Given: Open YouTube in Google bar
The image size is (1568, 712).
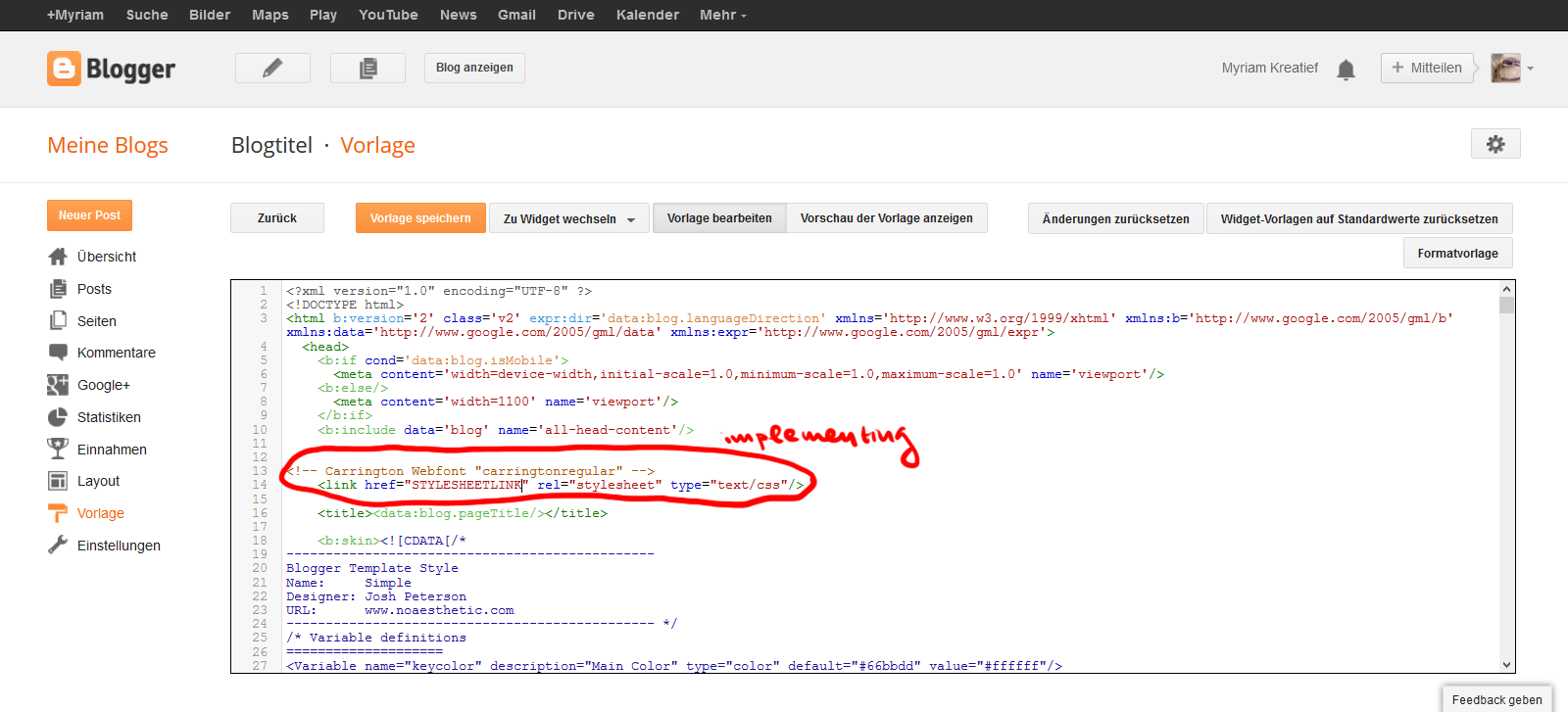Looking at the screenshot, I should [388, 15].
